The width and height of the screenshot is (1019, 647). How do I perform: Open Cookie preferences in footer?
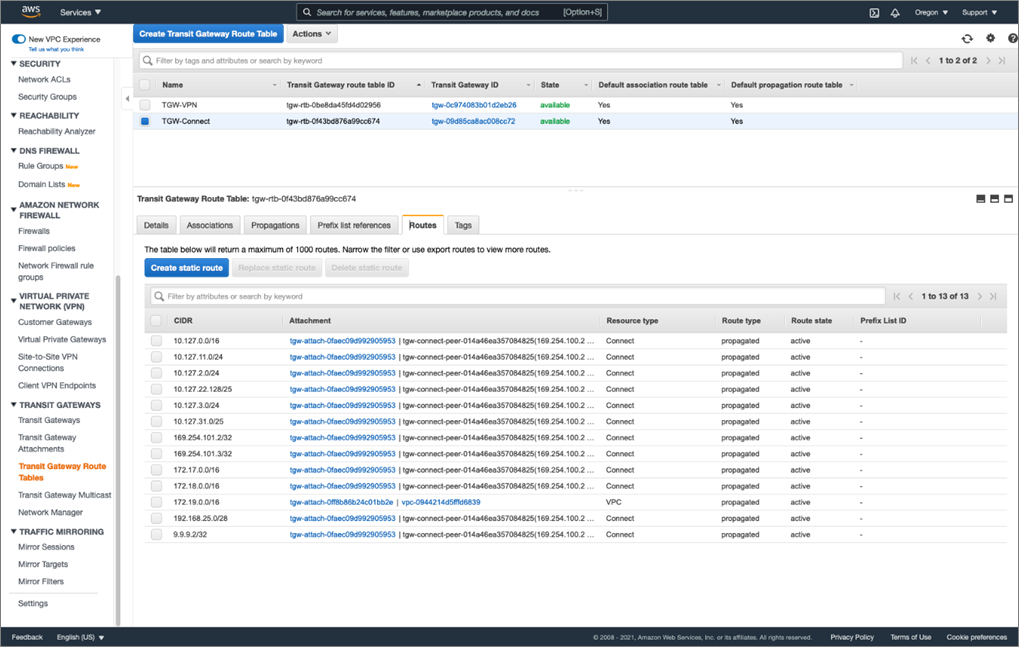(x=977, y=637)
